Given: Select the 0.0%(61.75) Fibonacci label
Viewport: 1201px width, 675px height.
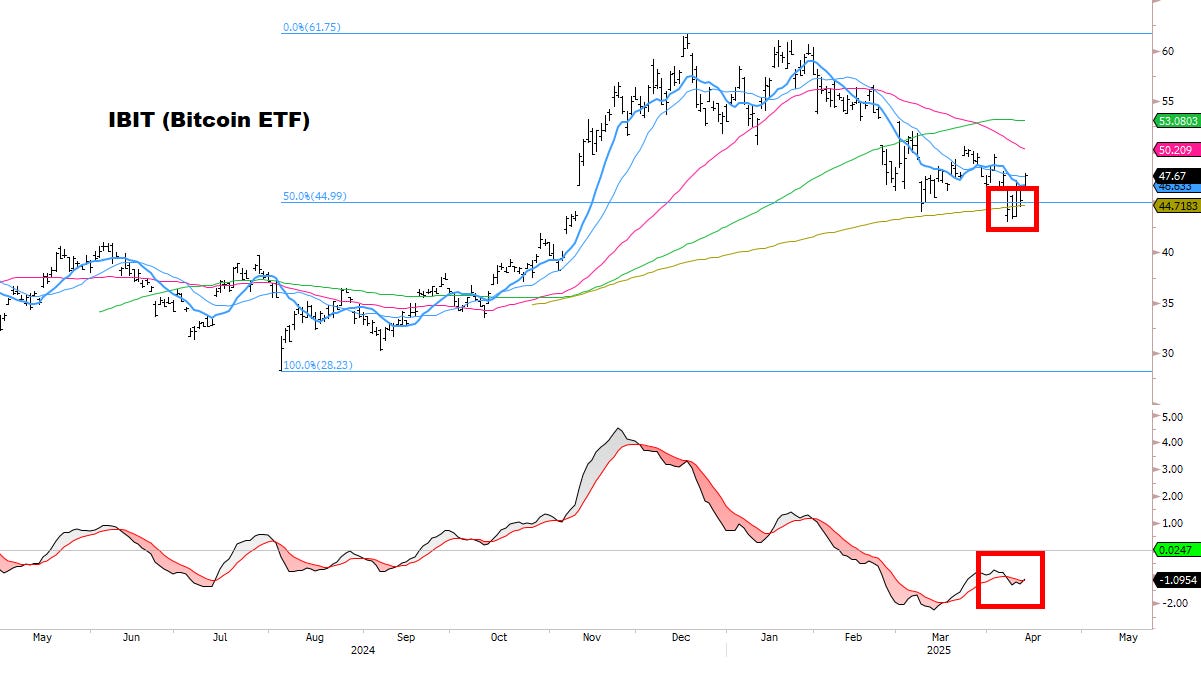Looking at the screenshot, I should [x=312, y=27].
